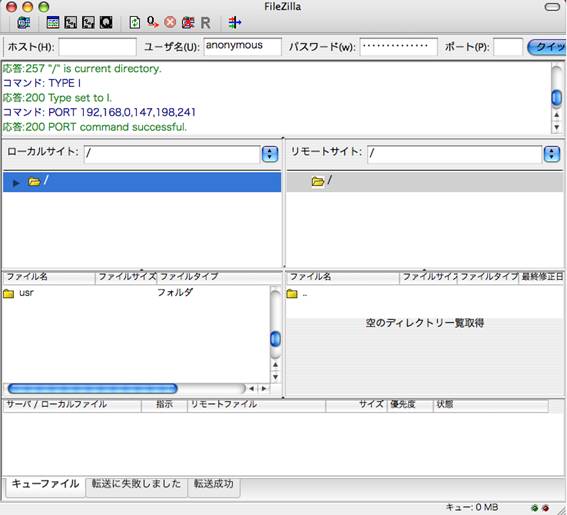The image size is (567, 515).
Task: Click the green activity indicator in status bar
Action: coord(534,508)
